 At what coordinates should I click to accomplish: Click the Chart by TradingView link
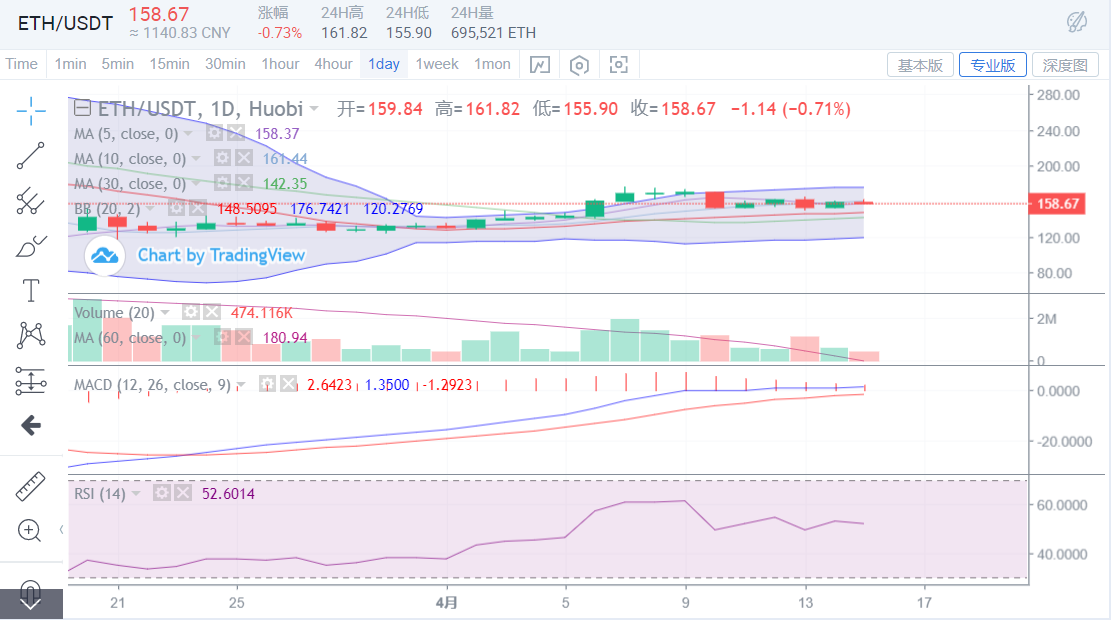tap(221, 255)
